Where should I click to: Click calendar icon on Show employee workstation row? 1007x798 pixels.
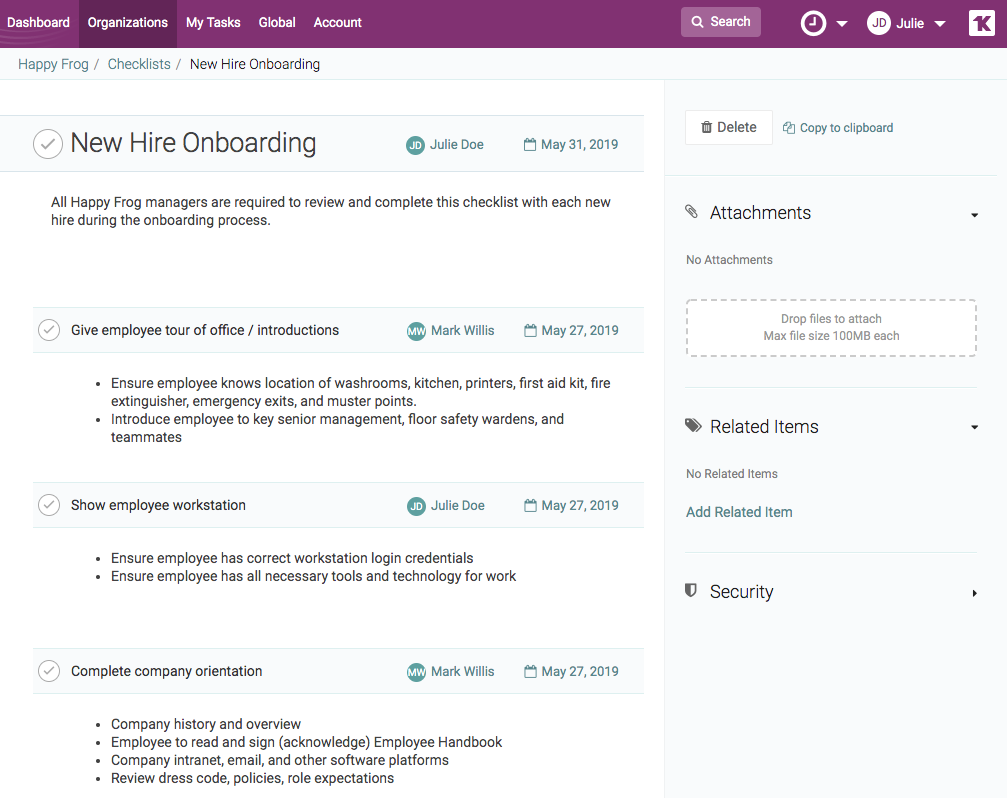coord(530,506)
